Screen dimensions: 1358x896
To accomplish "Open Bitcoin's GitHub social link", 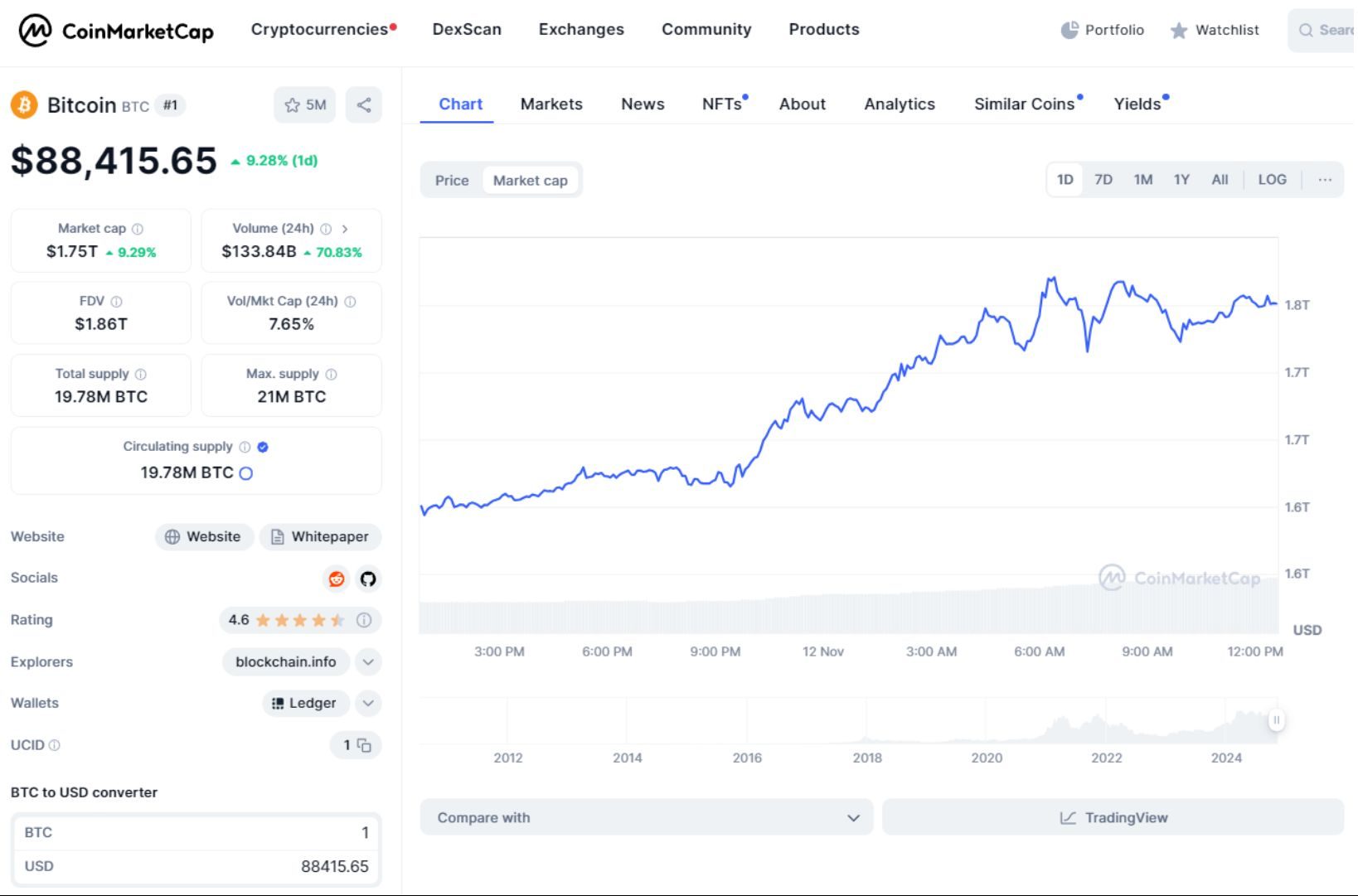I will pyautogui.click(x=367, y=579).
